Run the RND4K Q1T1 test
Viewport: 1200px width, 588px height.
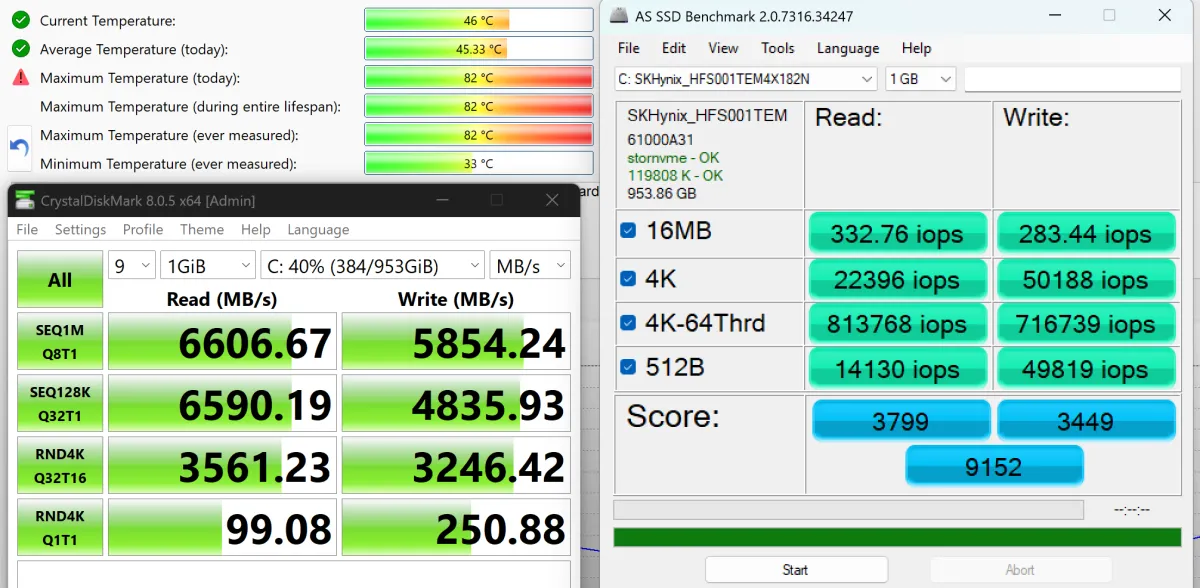[60, 528]
